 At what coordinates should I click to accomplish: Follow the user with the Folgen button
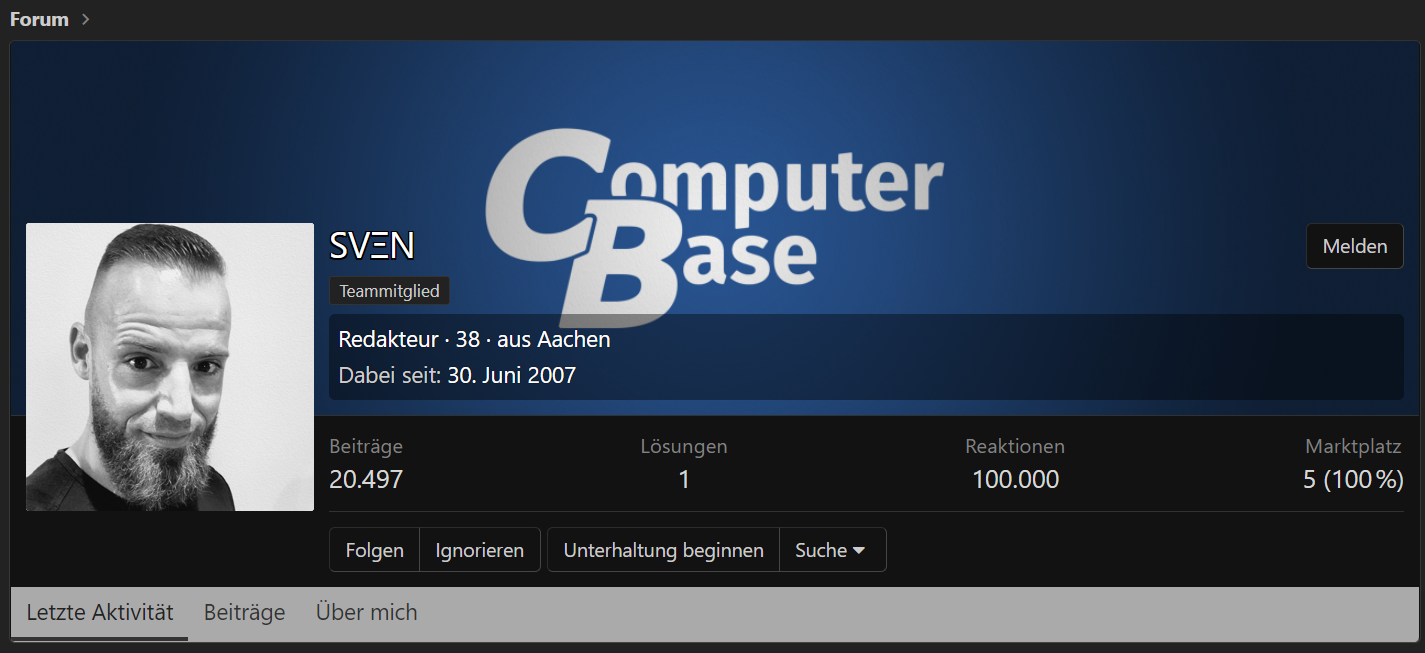374,550
